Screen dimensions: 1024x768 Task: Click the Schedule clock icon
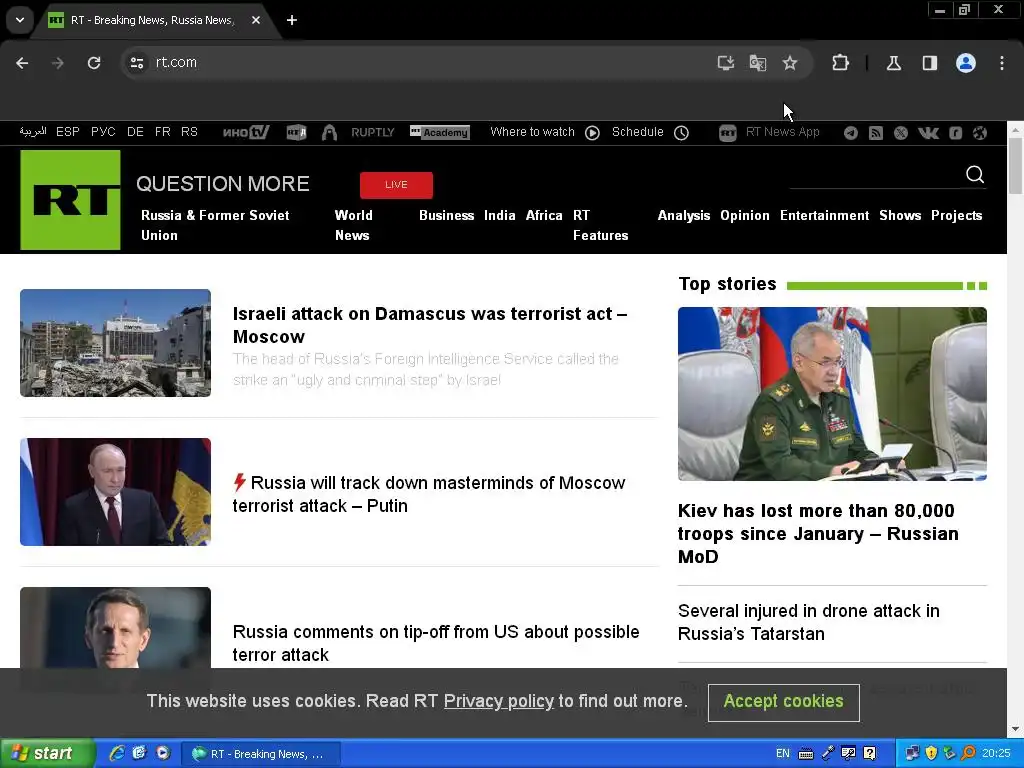pos(681,133)
